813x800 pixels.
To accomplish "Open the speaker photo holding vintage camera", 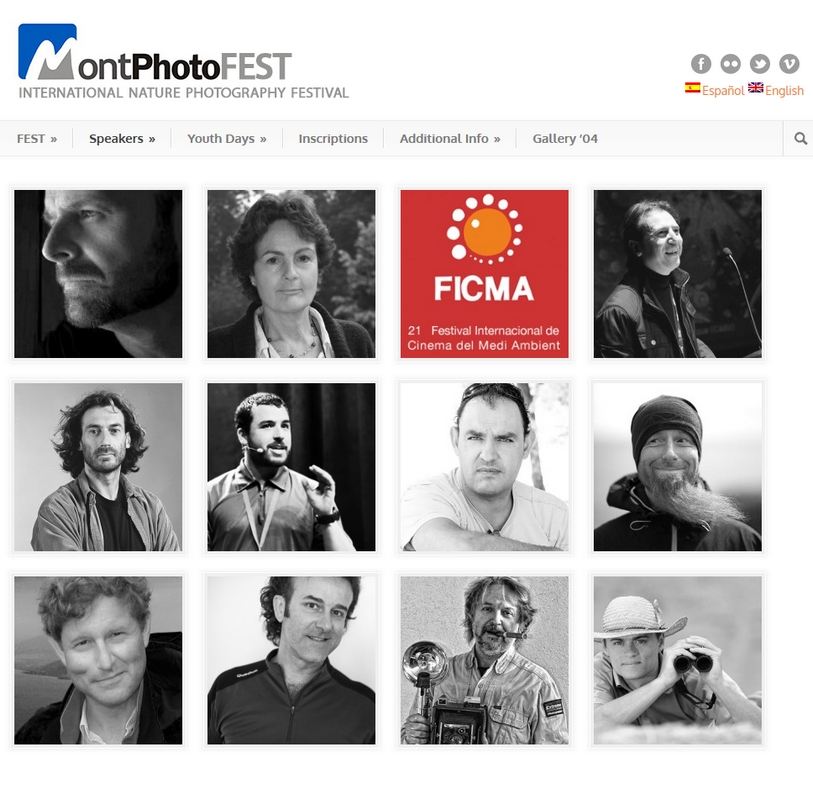I will [x=484, y=660].
